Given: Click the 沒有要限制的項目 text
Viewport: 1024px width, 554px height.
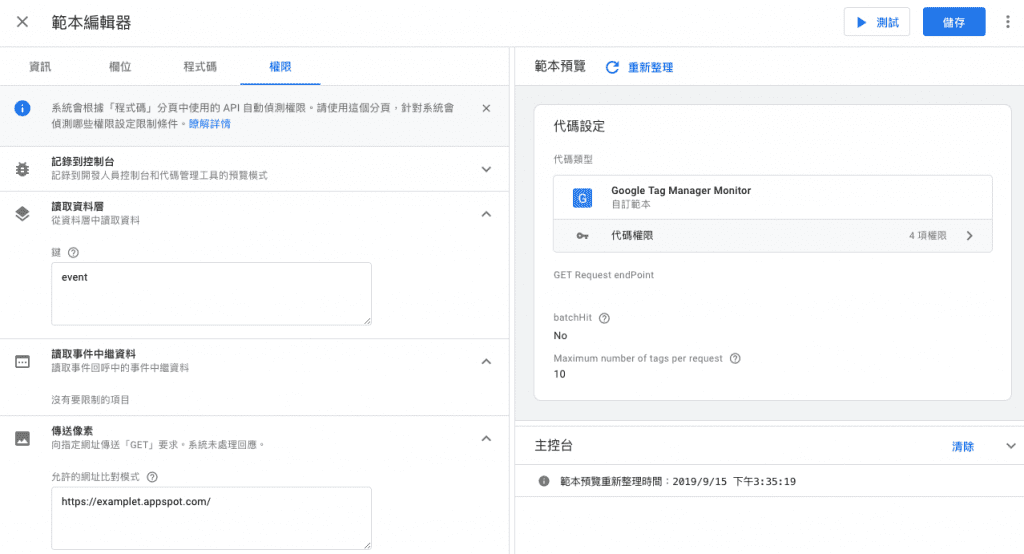Looking at the screenshot, I should [90, 400].
